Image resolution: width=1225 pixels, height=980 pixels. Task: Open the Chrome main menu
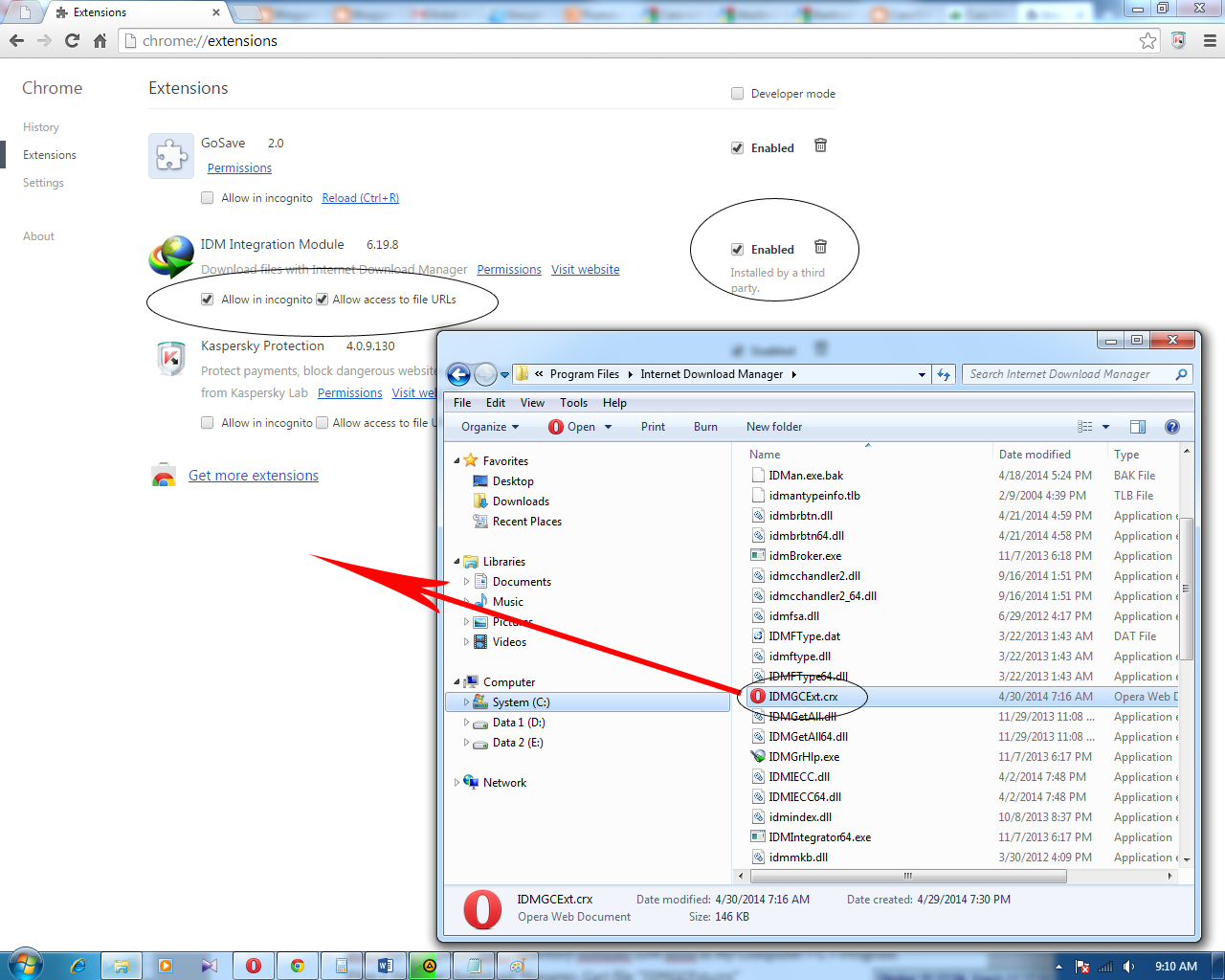[1210, 41]
